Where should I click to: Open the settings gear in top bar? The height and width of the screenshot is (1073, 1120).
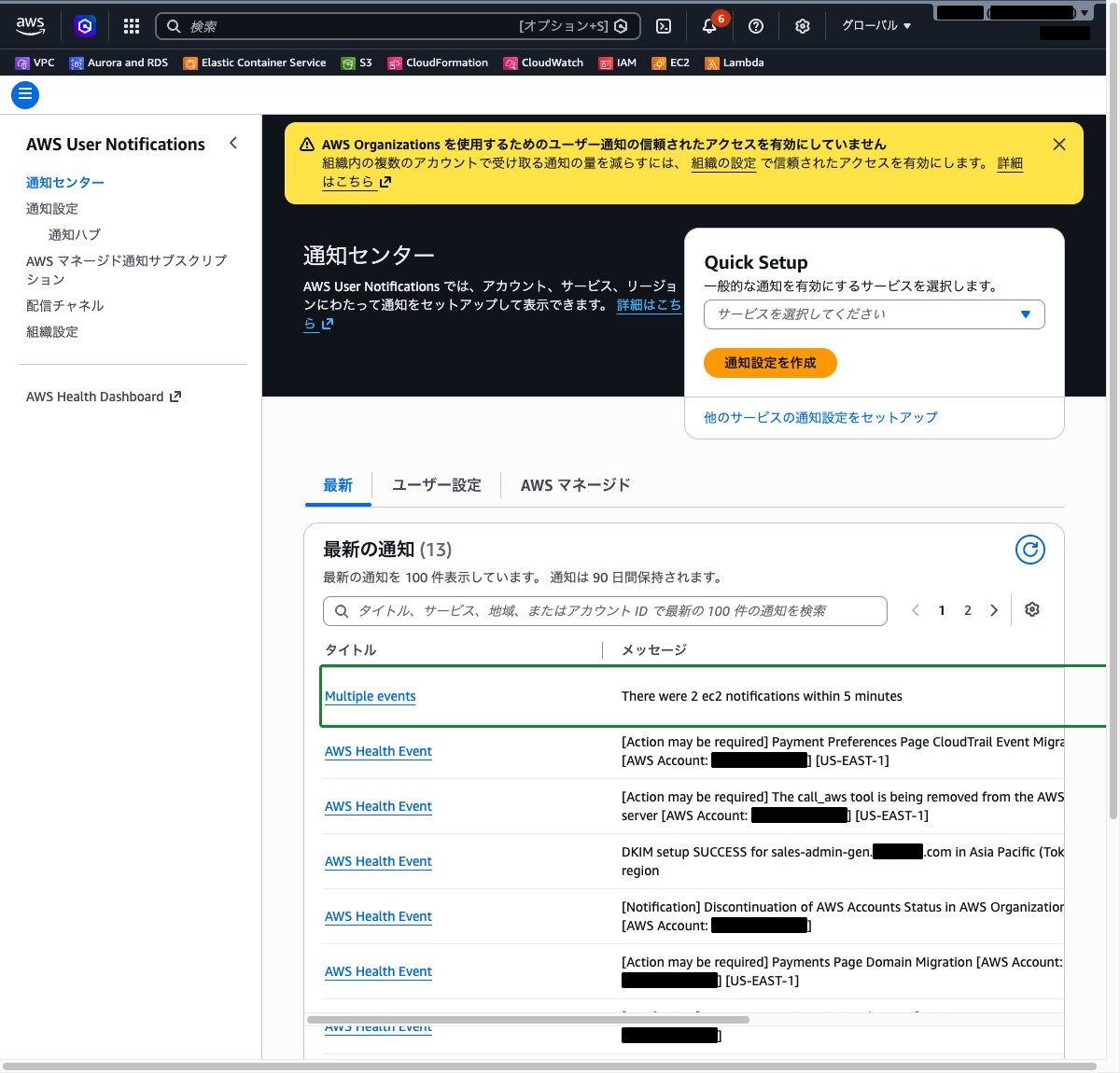[803, 26]
